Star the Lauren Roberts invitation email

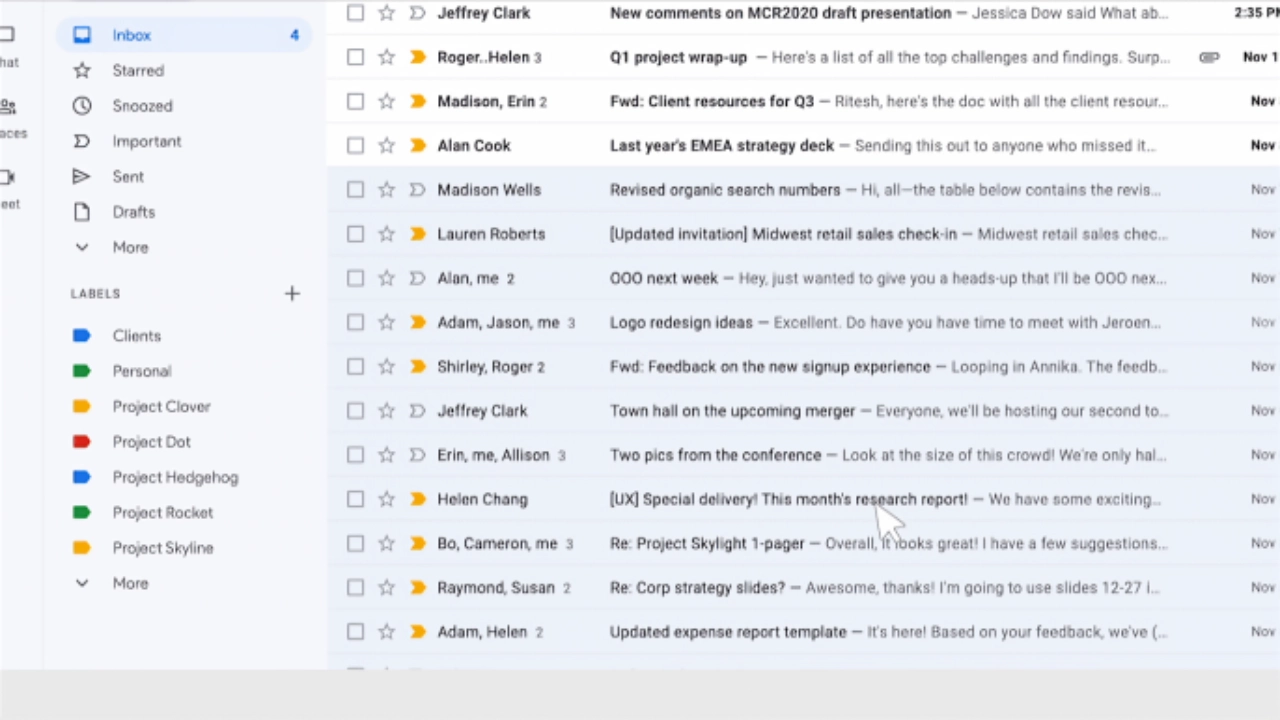coord(386,234)
